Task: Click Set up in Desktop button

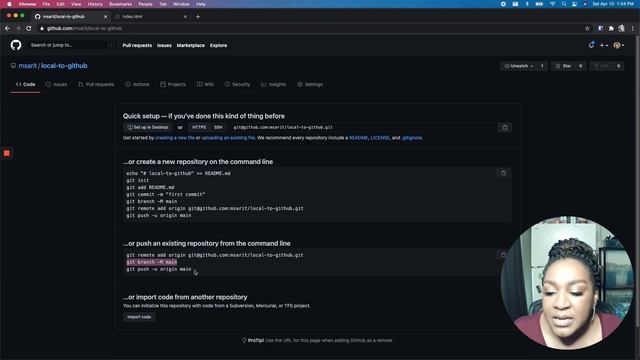Action: 147,127
